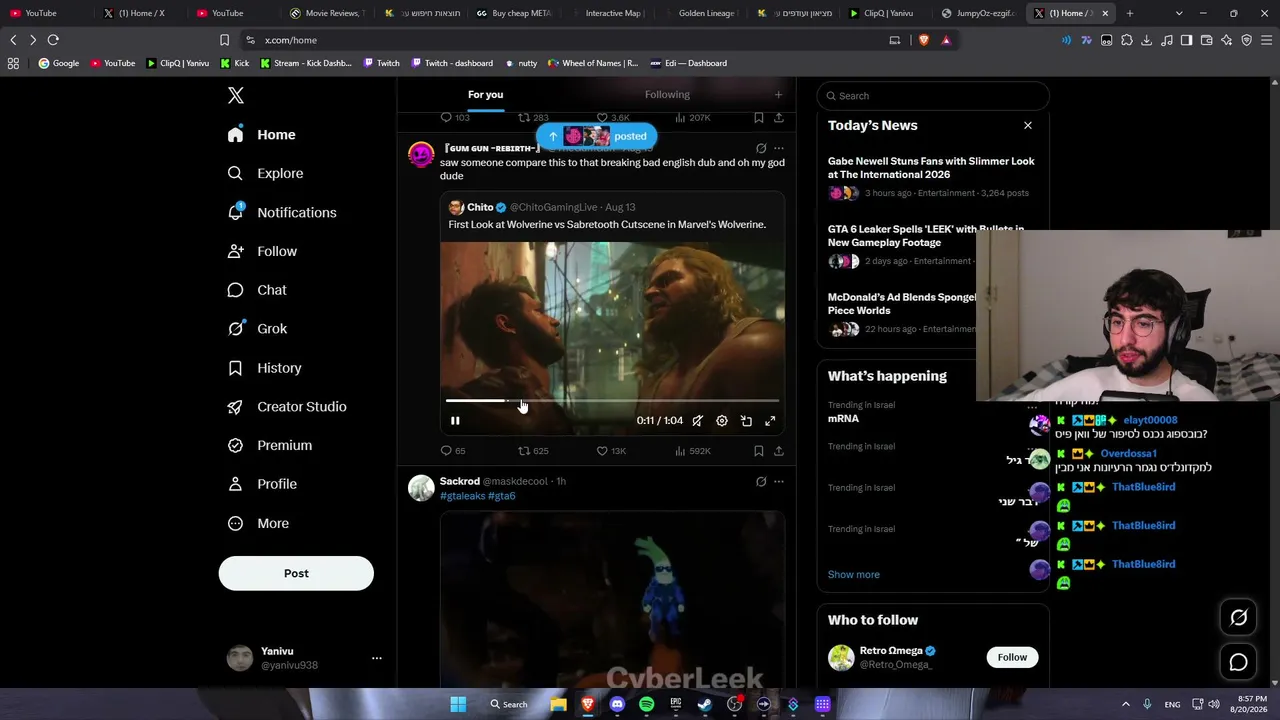The height and width of the screenshot is (720, 1280).
Task: Follow Retro Ωmega
Action: click(1012, 657)
